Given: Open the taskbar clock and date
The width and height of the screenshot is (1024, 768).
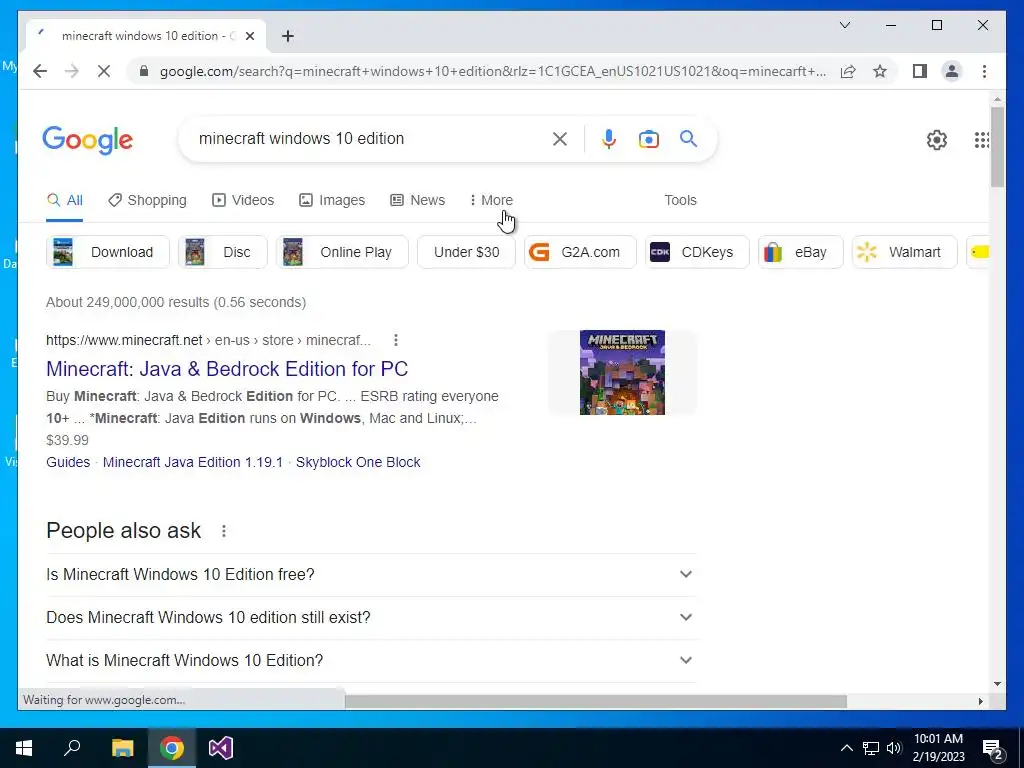Looking at the screenshot, I should [938, 748].
